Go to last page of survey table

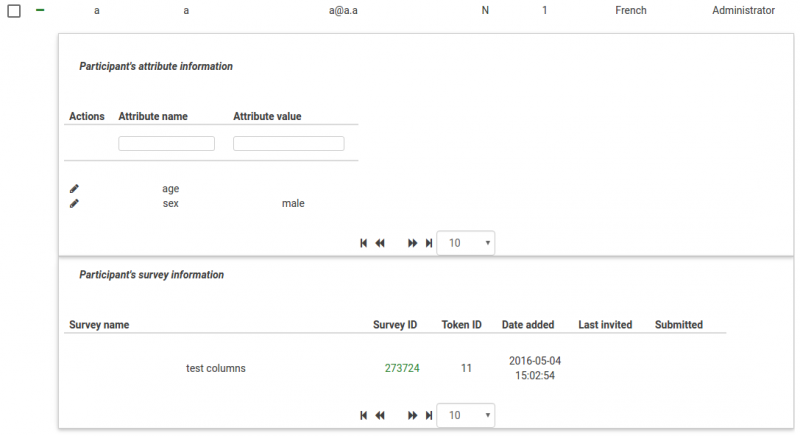pos(429,415)
